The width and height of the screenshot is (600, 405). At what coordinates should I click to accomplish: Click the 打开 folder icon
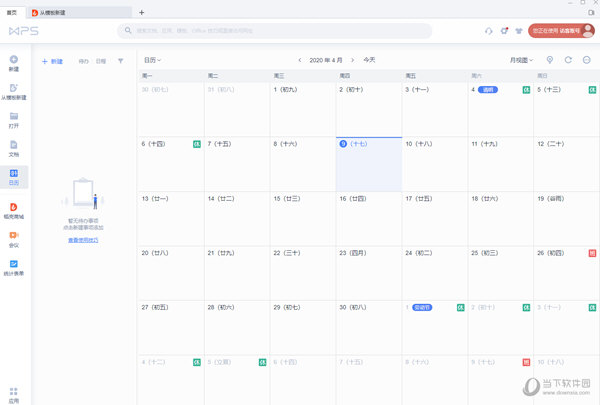tap(14, 120)
